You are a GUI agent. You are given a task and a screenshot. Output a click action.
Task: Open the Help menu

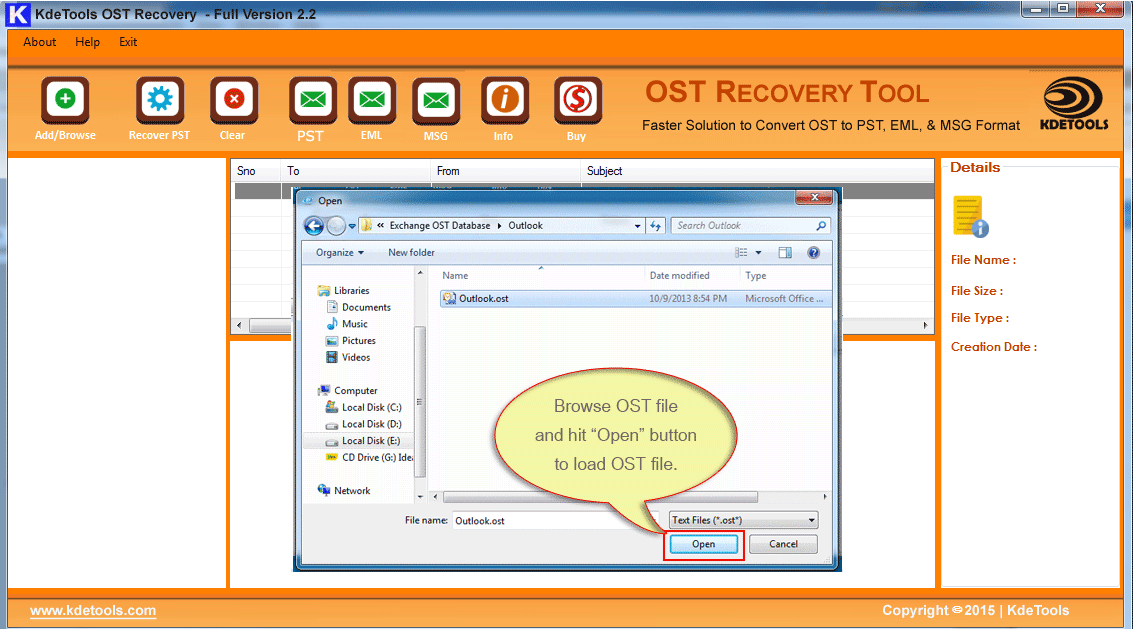coord(88,42)
